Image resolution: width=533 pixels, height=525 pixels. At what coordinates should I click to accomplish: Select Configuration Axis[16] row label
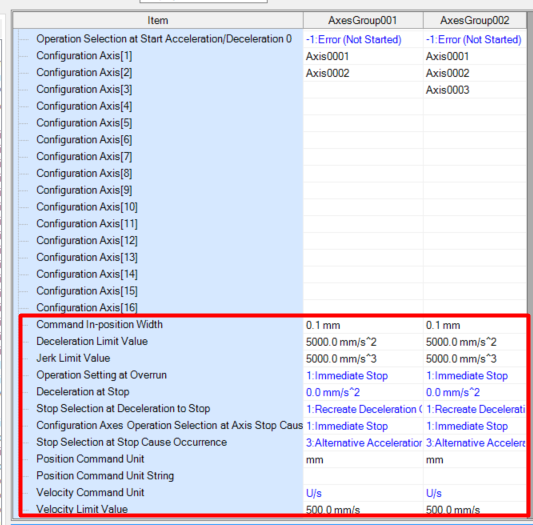(87, 307)
